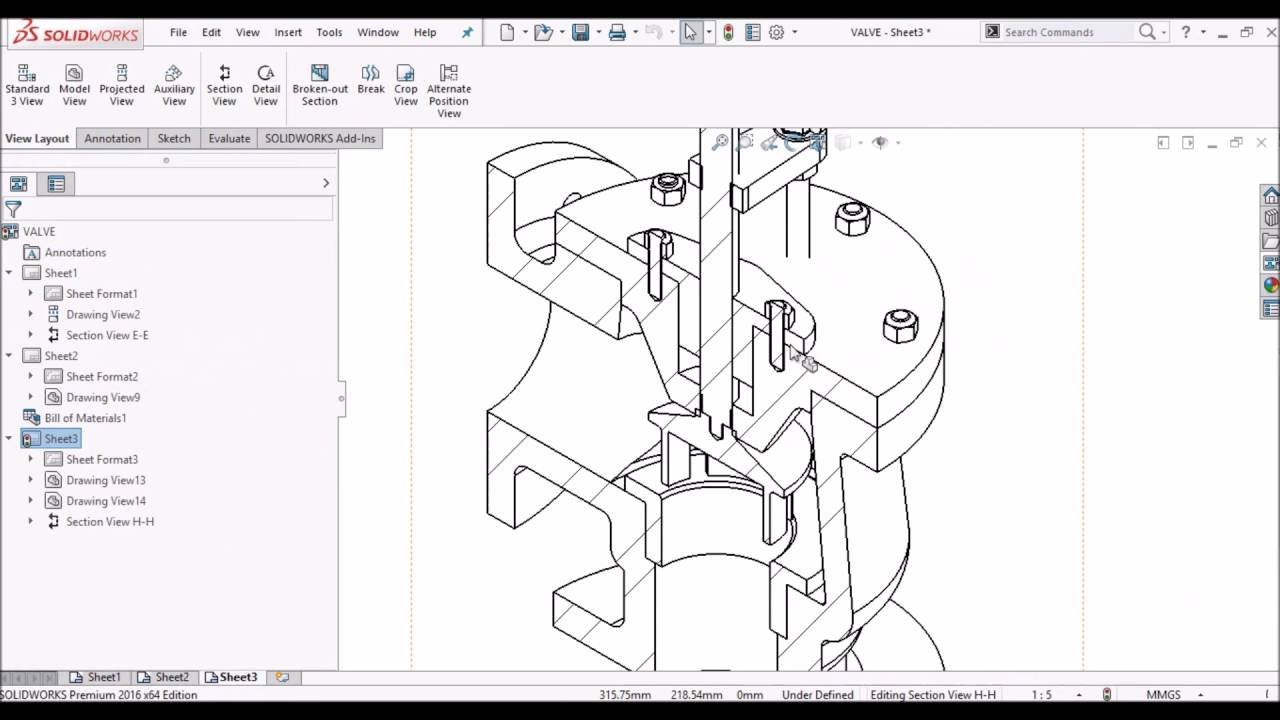Open the Options gear
The height and width of the screenshot is (720, 1280).
point(776,32)
